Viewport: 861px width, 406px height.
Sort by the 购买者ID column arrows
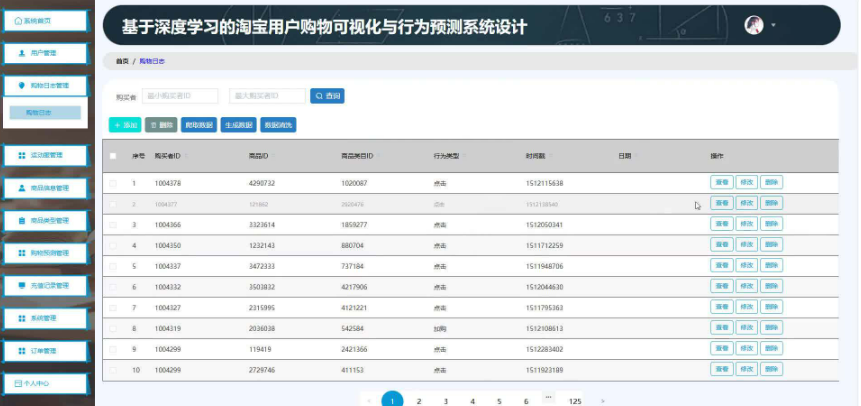click(186, 157)
